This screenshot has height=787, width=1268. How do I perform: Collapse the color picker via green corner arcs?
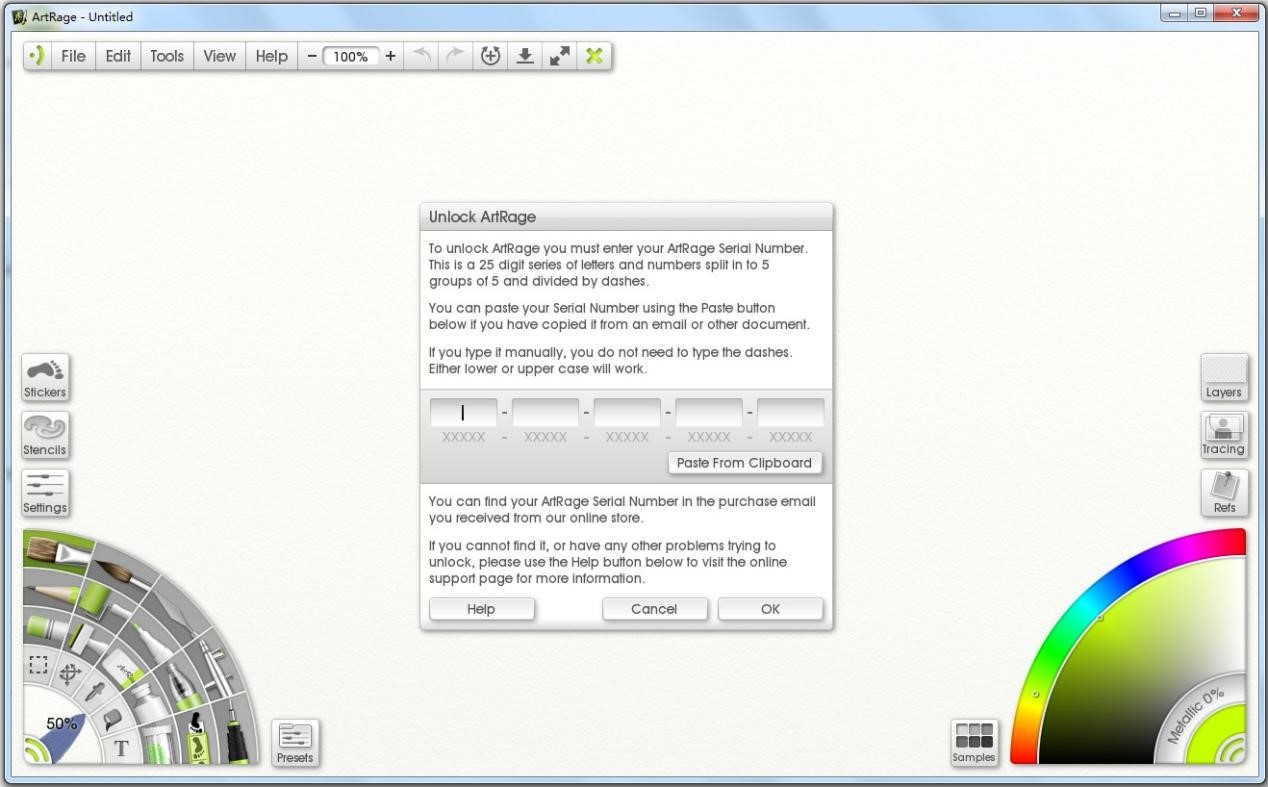tap(1231, 750)
